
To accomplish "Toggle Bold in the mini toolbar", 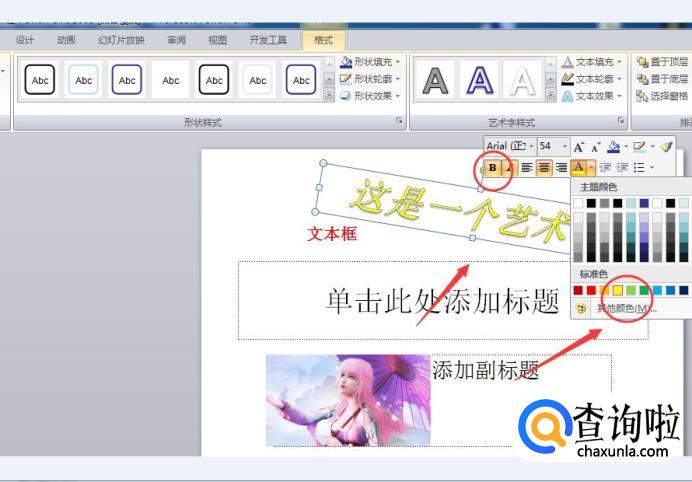I will tap(493, 167).
